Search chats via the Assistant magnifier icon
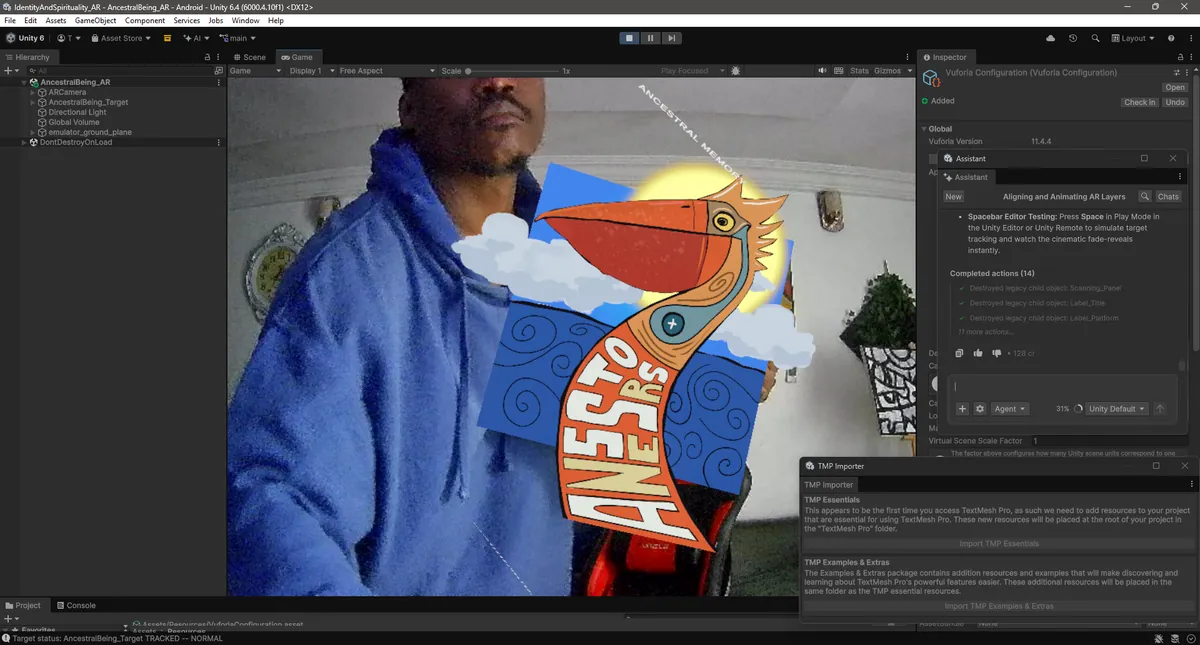The image size is (1200, 645). coord(1145,197)
